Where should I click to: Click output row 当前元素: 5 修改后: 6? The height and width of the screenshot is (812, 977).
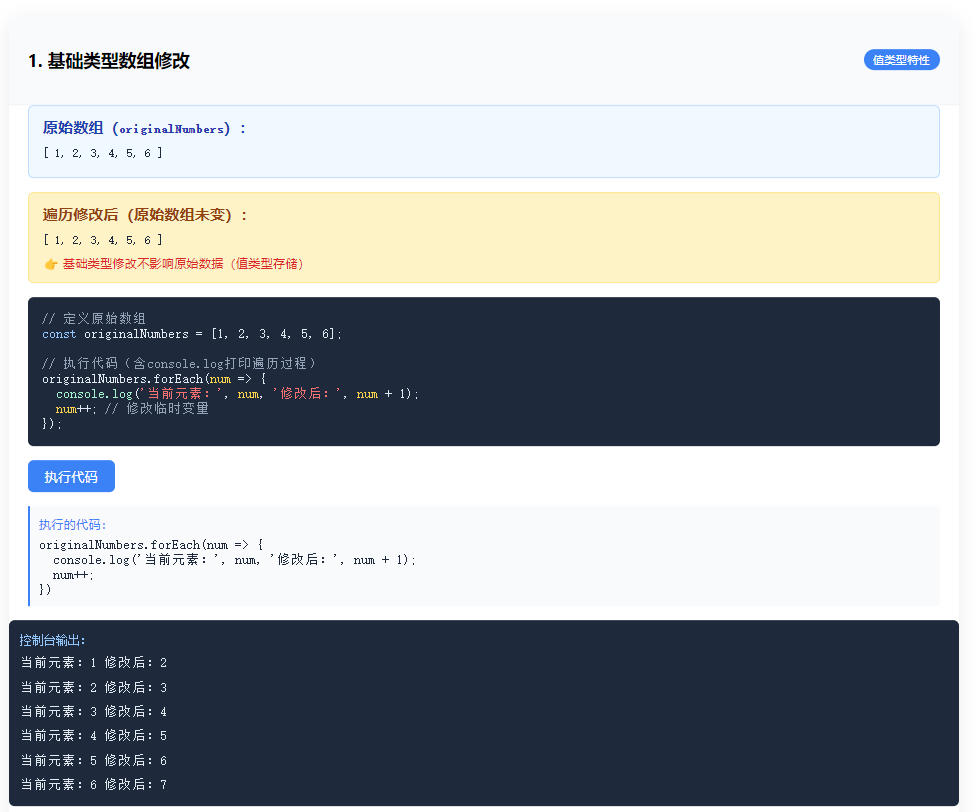pyautogui.click(x=93, y=760)
